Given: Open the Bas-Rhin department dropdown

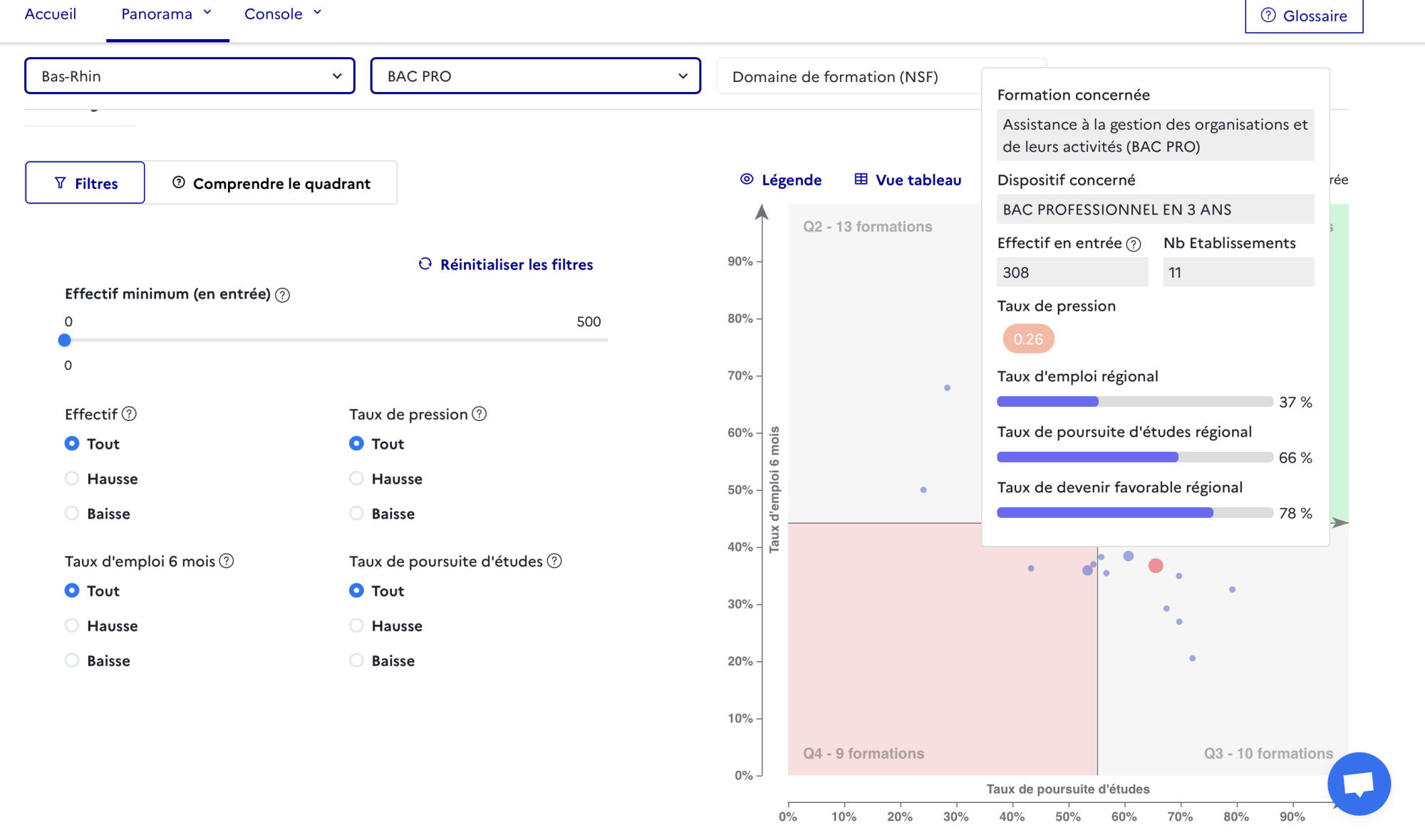Looking at the screenshot, I should [190, 76].
